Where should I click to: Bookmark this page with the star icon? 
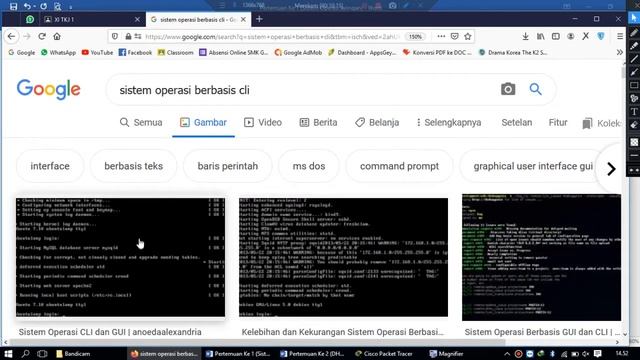[468, 36]
